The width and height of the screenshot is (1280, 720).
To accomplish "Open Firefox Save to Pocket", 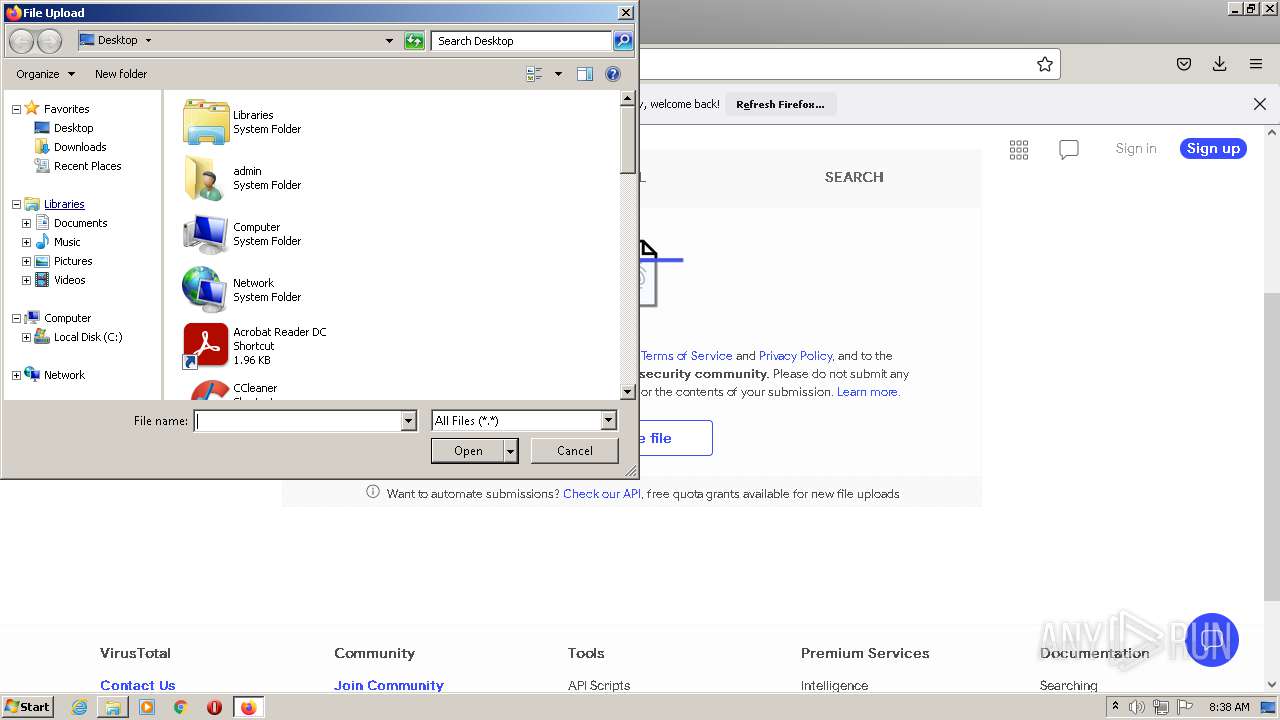I will point(1184,64).
